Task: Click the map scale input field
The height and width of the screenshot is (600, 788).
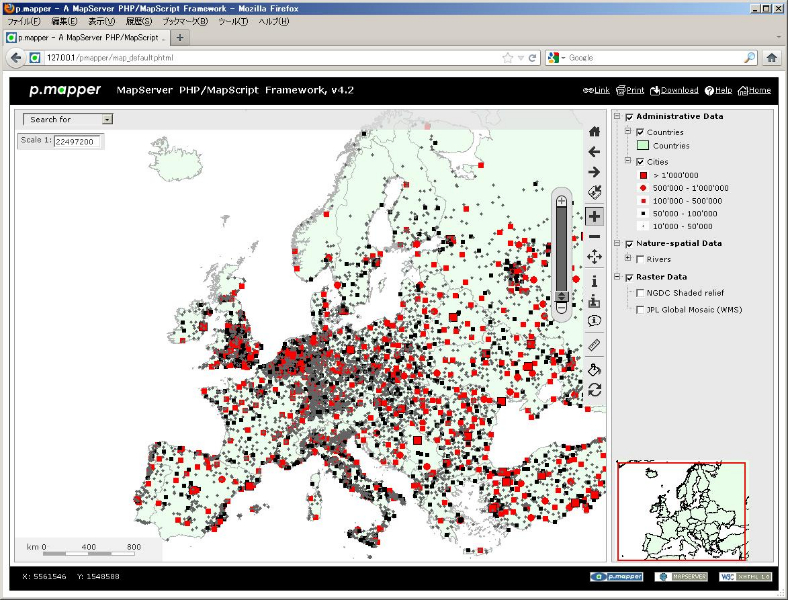Action: tap(77, 142)
